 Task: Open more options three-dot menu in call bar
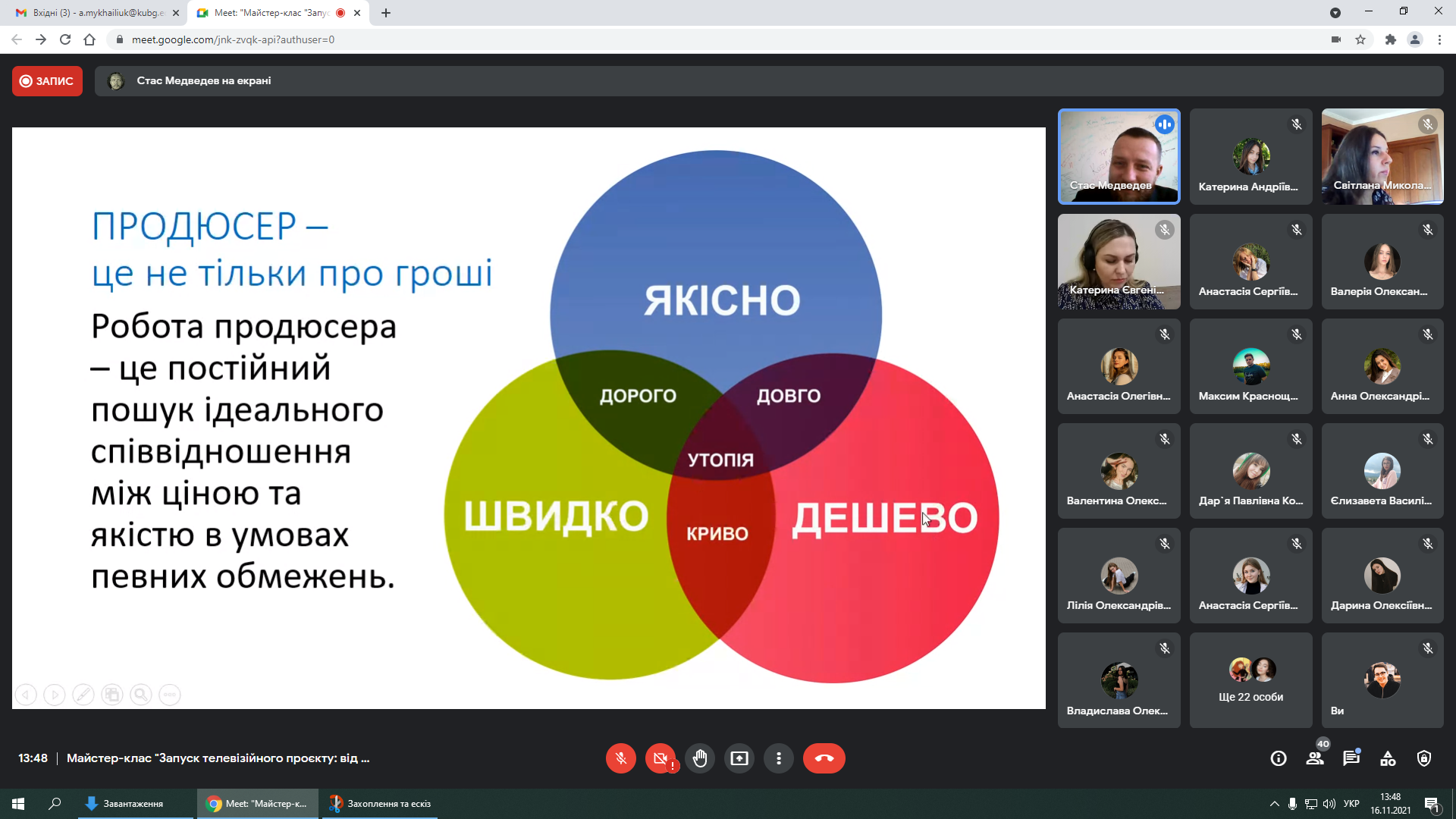tap(778, 758)
